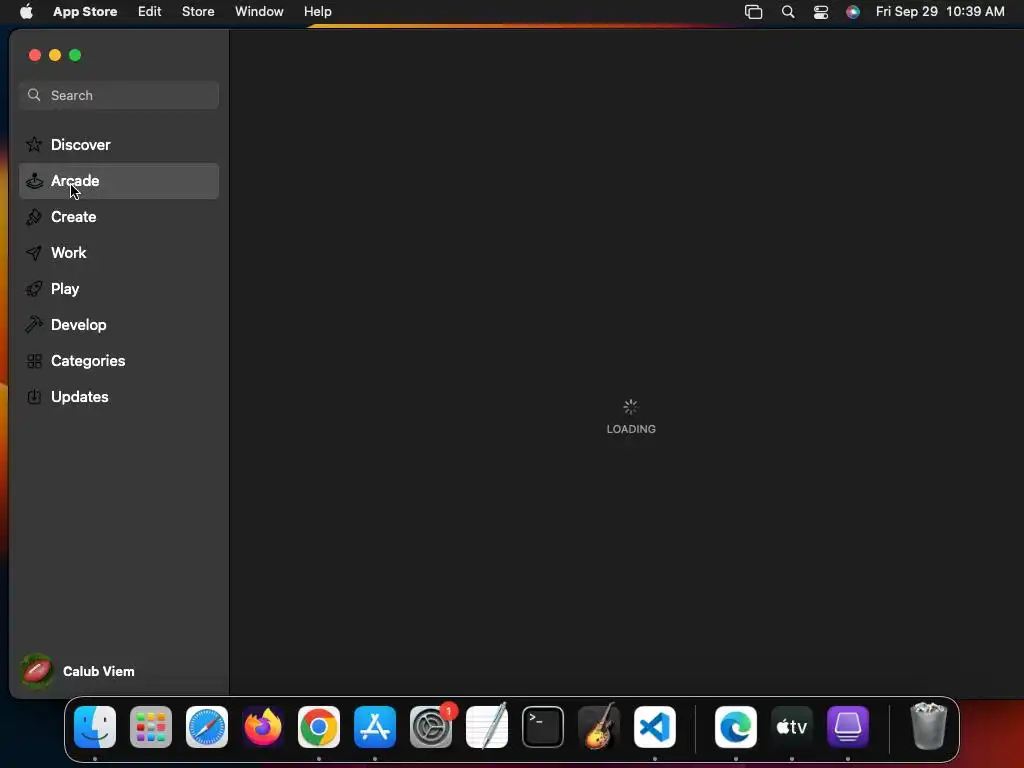Click the App Store Dock icon

tap(375, 727)
